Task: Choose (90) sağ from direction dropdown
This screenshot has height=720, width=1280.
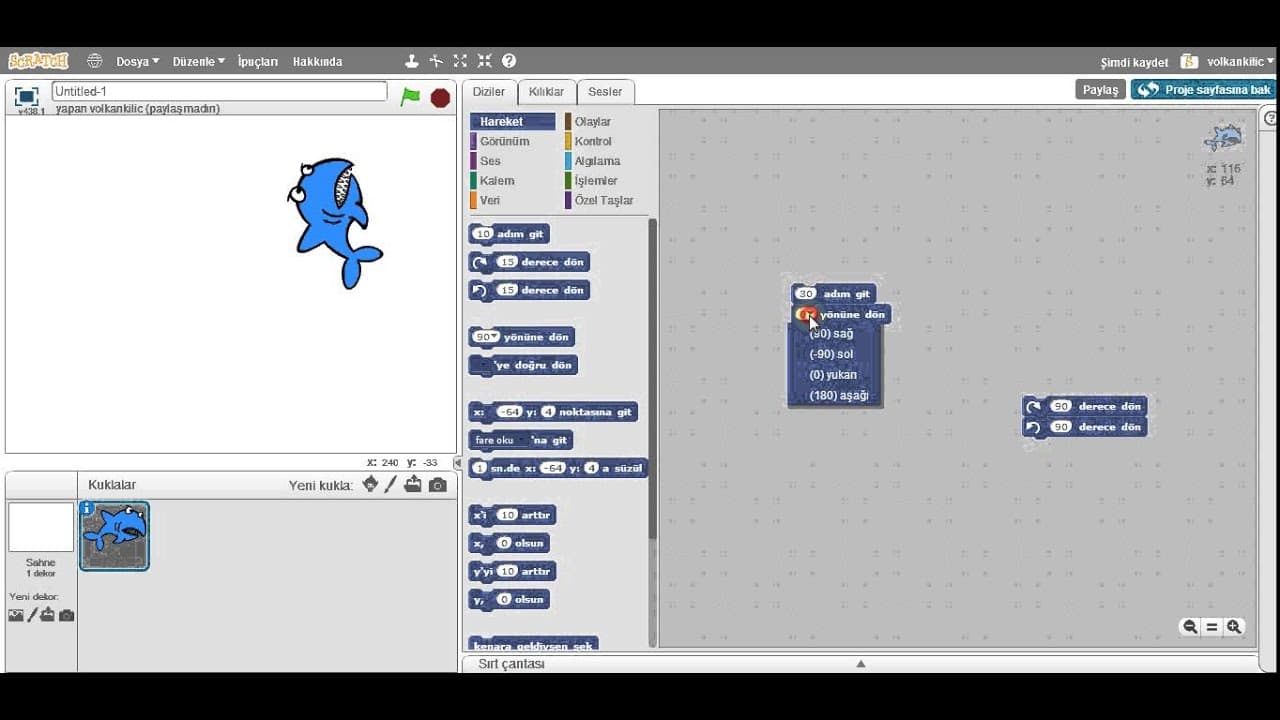Action: click(835, 334)
